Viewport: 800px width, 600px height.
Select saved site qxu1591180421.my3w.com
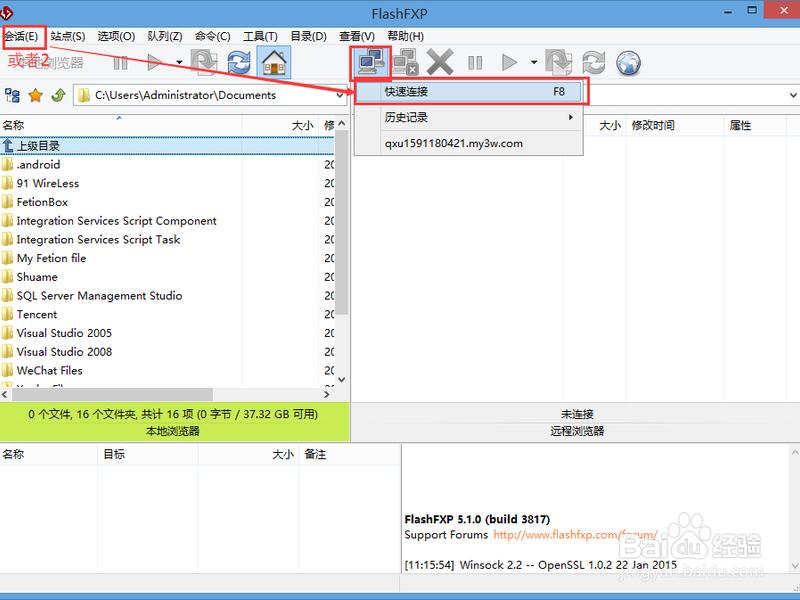pyautogui.click(x=468, y=143)
